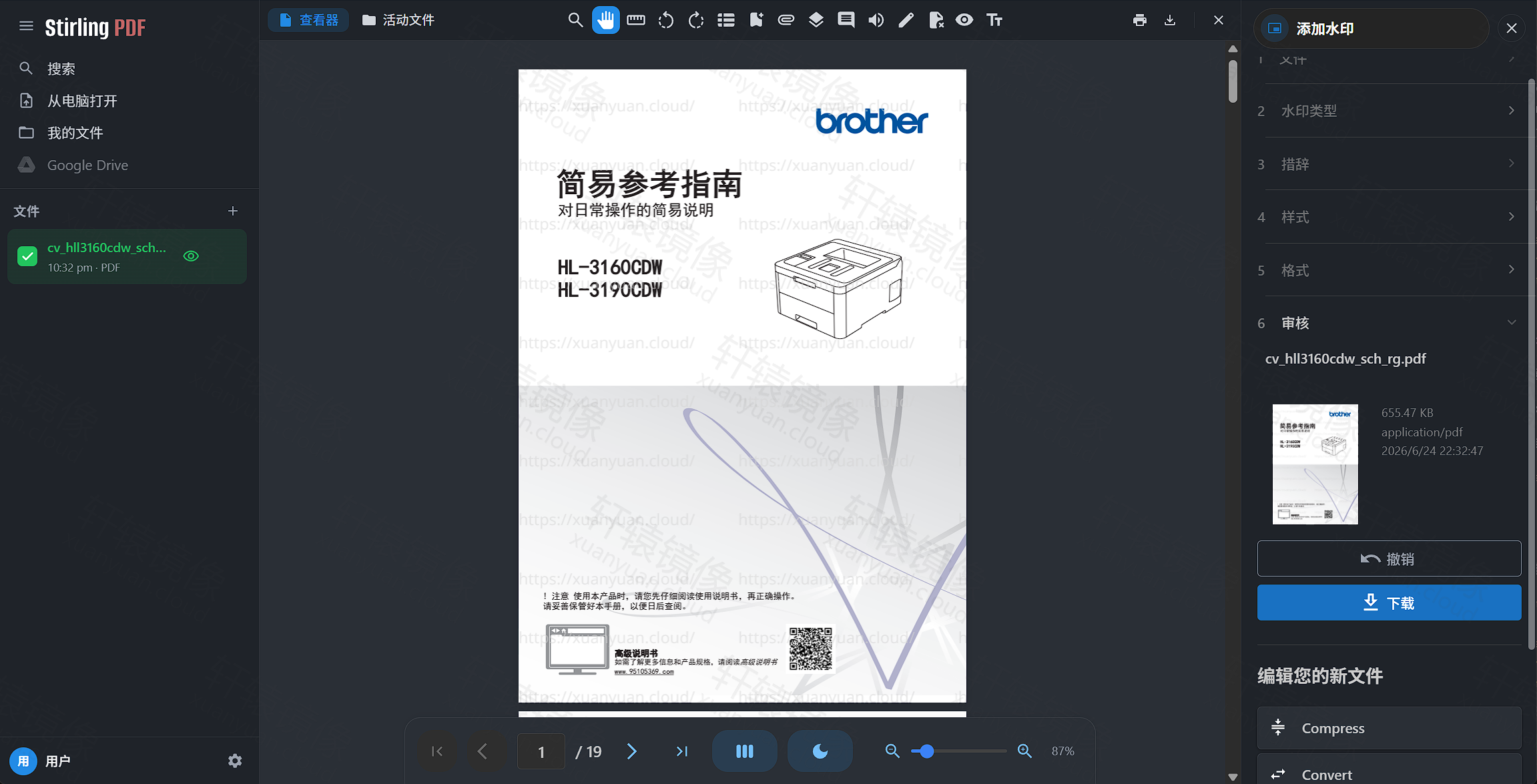Click the redact document icon
This screenshot has height=784, width=1537.
click(936, 20)
